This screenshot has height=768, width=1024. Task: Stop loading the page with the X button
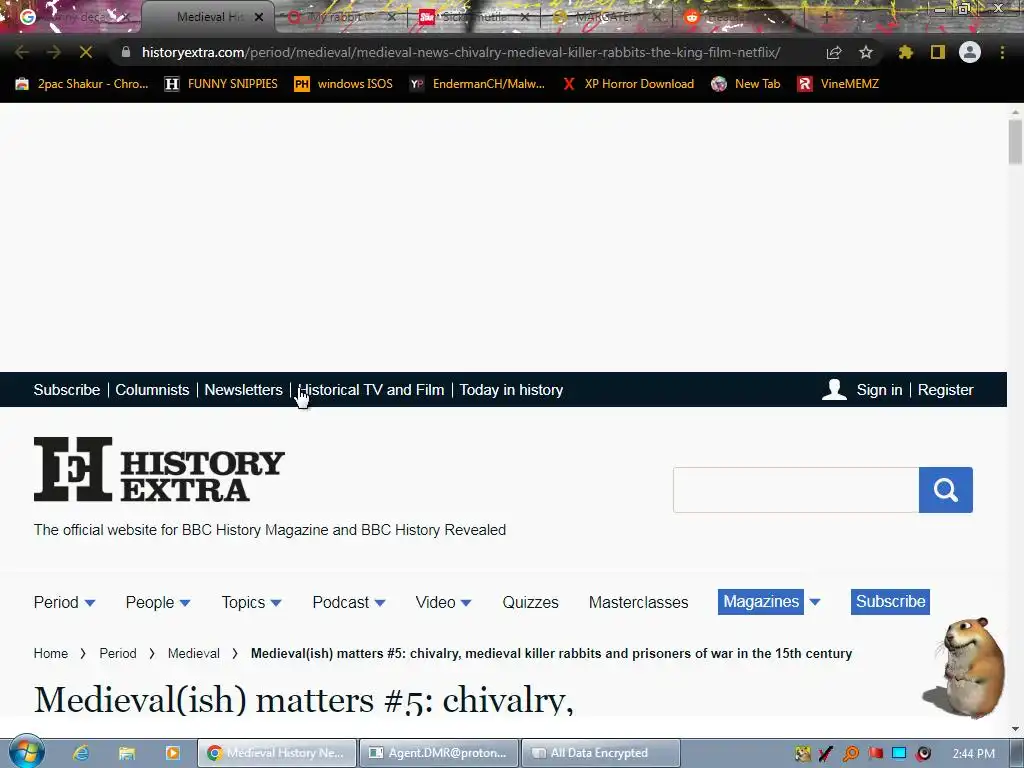86,52
